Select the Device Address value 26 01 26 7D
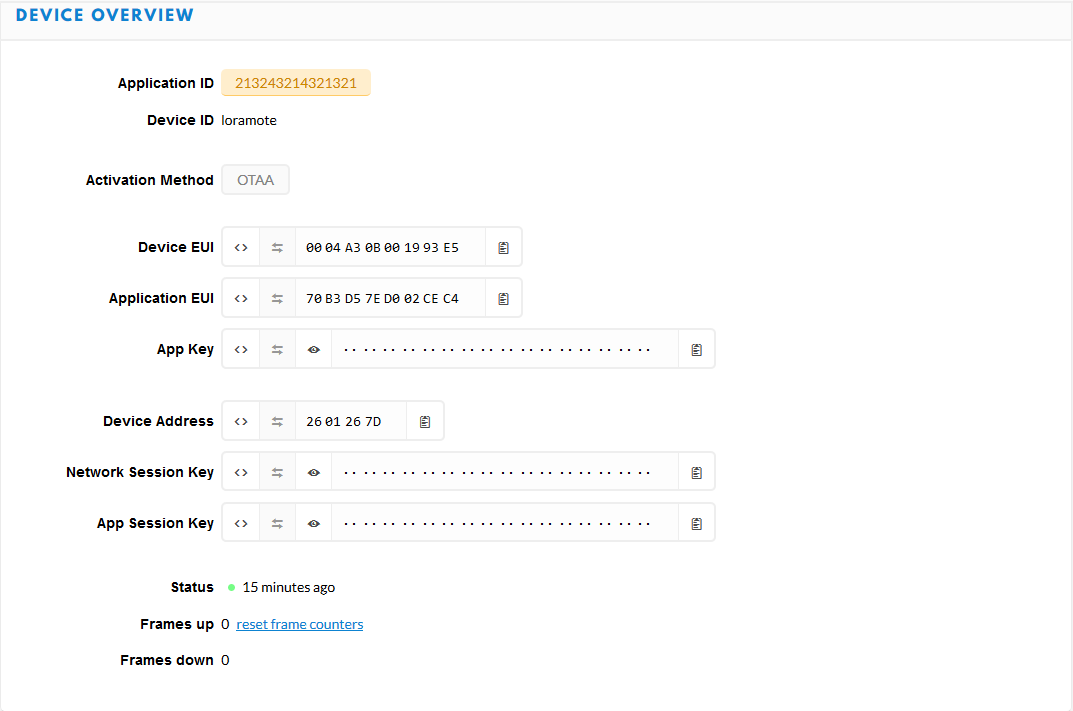The height and width of the screenshot is (711, 1073). tap(344, 421)
